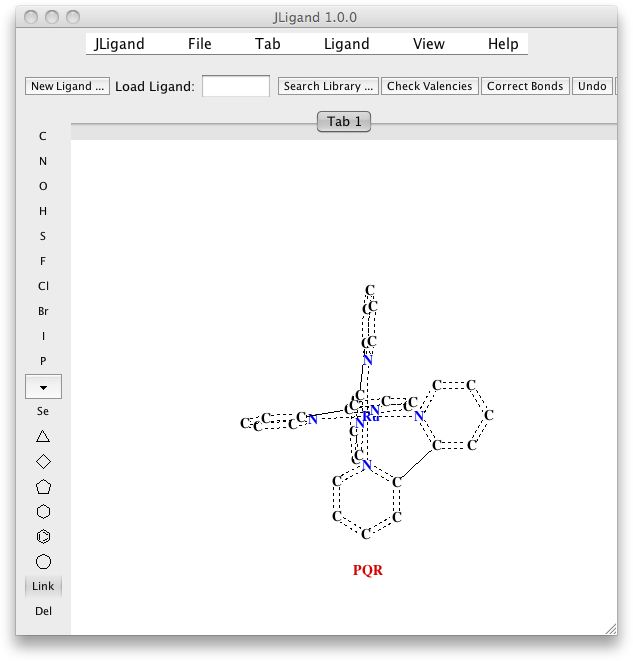Toggle the Link mode button
This screenshot has height=661, width=633.
tap(43, 586)
